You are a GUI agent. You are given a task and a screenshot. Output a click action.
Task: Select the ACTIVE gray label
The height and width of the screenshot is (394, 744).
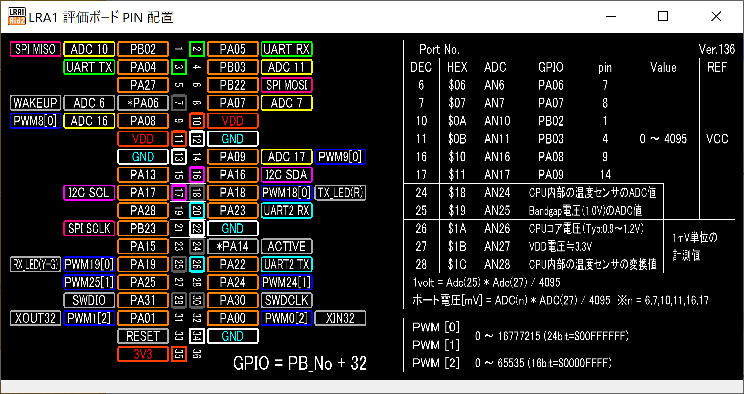pyautogui.click(x=287, y=246)
